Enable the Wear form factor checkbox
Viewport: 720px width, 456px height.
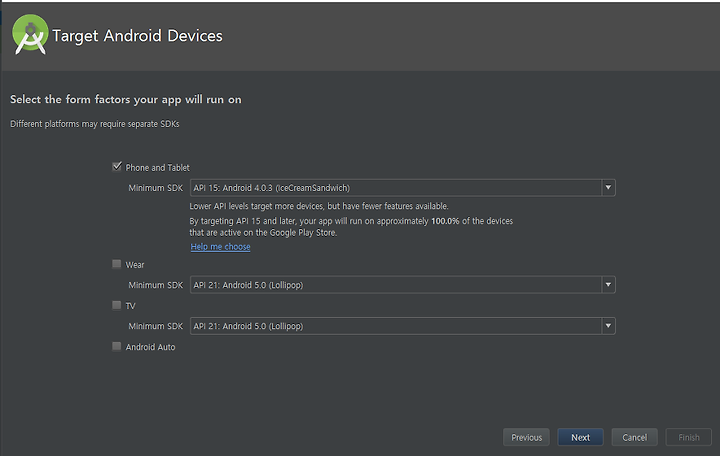point(117,264)
